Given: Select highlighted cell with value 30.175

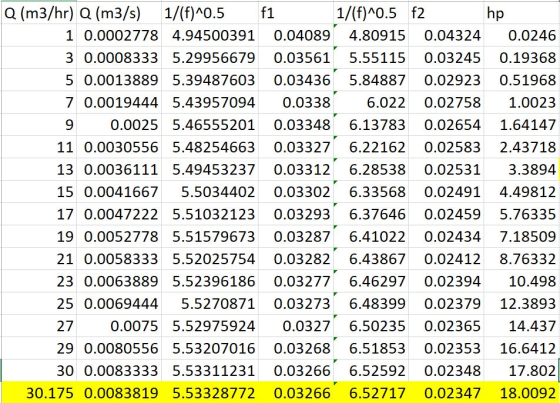Looking at the screenshot, I should tap(39, 393).
